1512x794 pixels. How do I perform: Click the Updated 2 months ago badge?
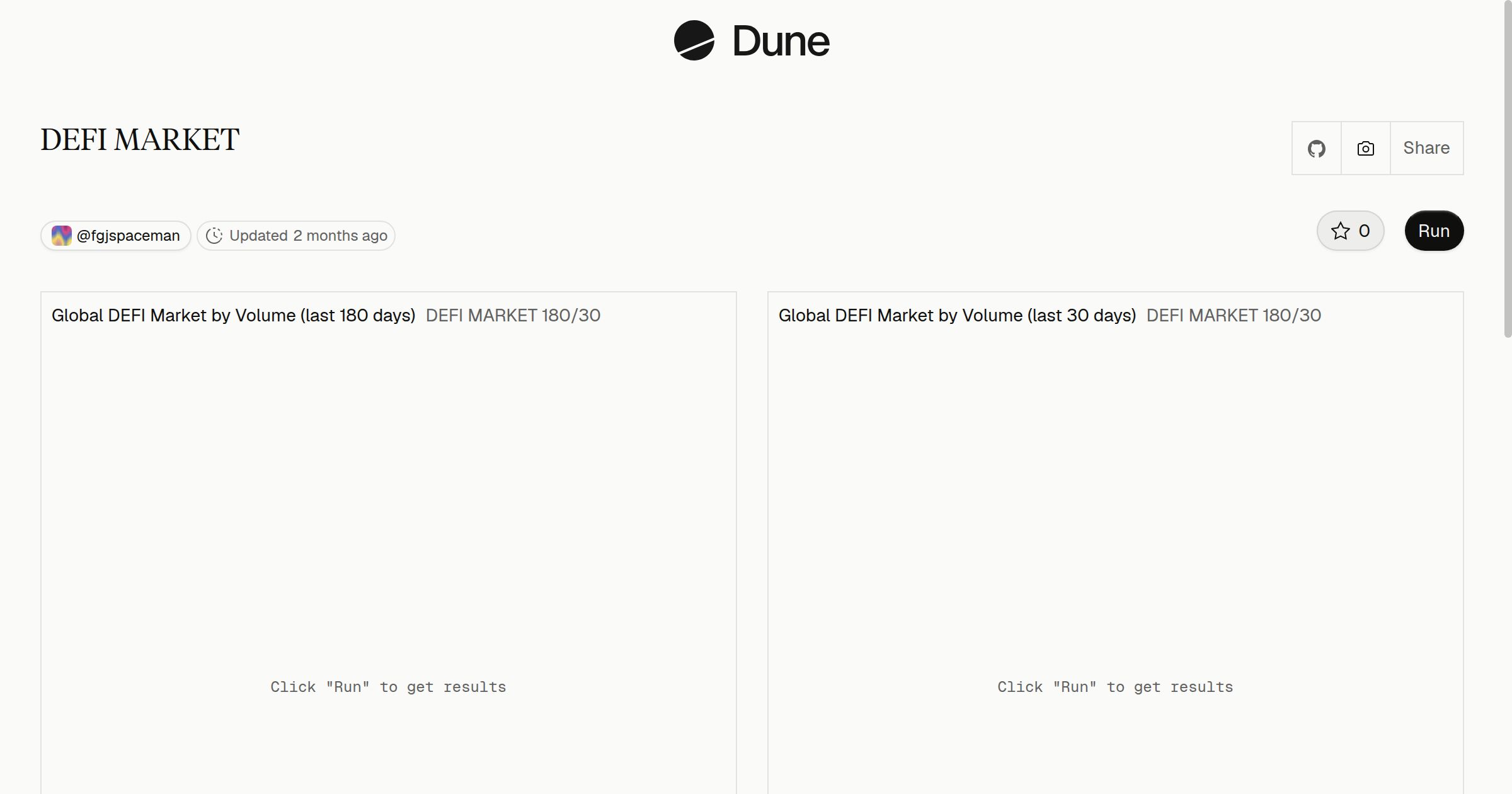pos(296,236)
